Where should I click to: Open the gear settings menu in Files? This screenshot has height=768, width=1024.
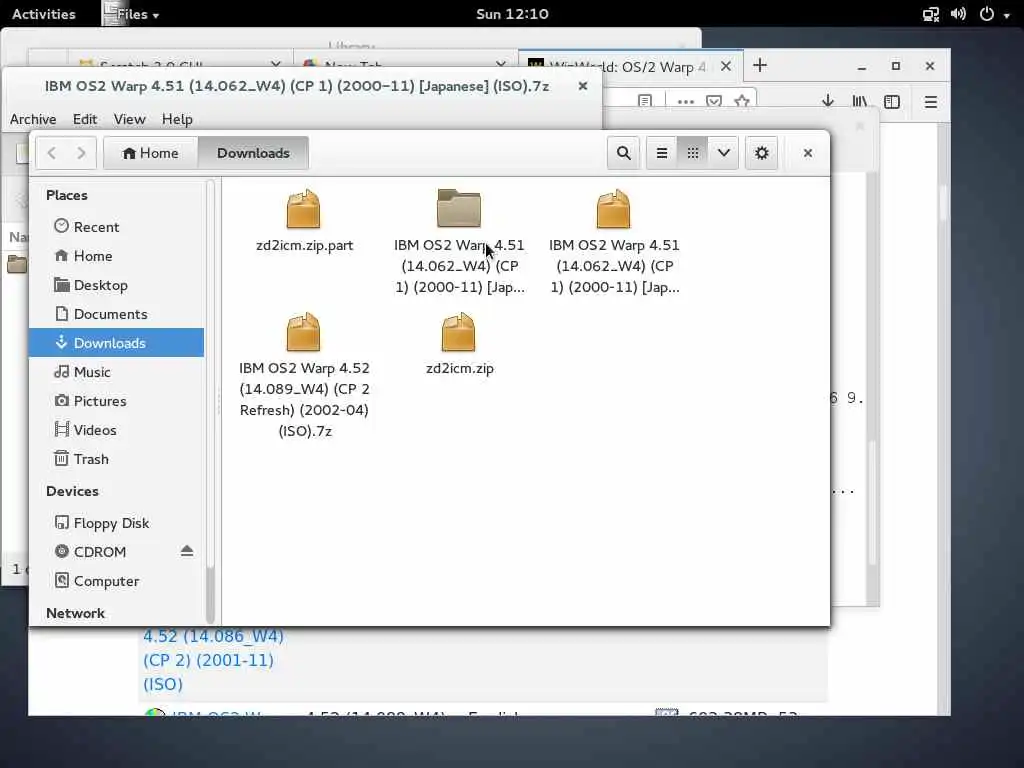761,153
